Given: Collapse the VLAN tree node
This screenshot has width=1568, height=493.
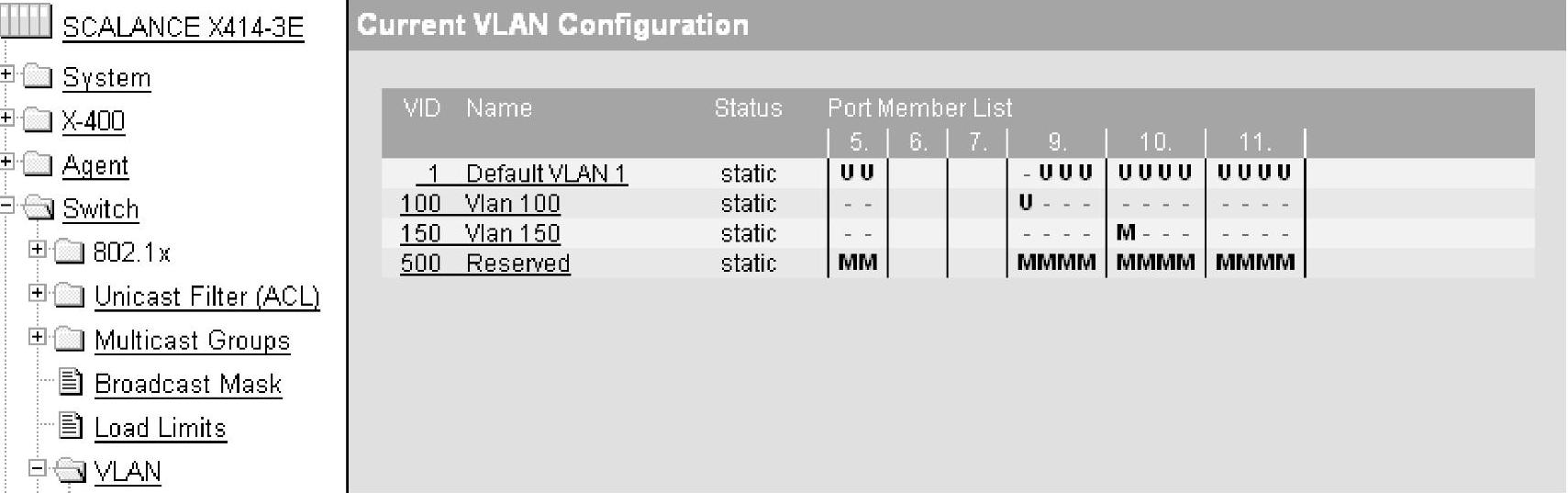Looking at the screenshot, I should pos(37,468).
